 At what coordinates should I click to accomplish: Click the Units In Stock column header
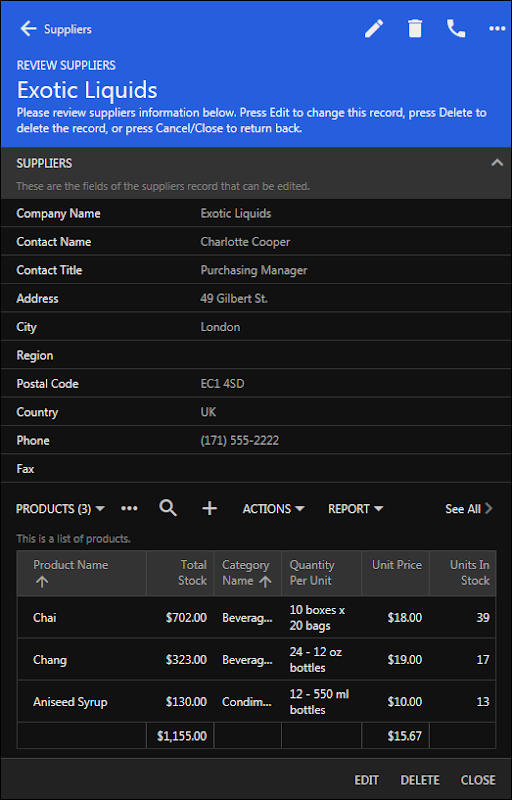pyautogui.click(x=463, y=573)
